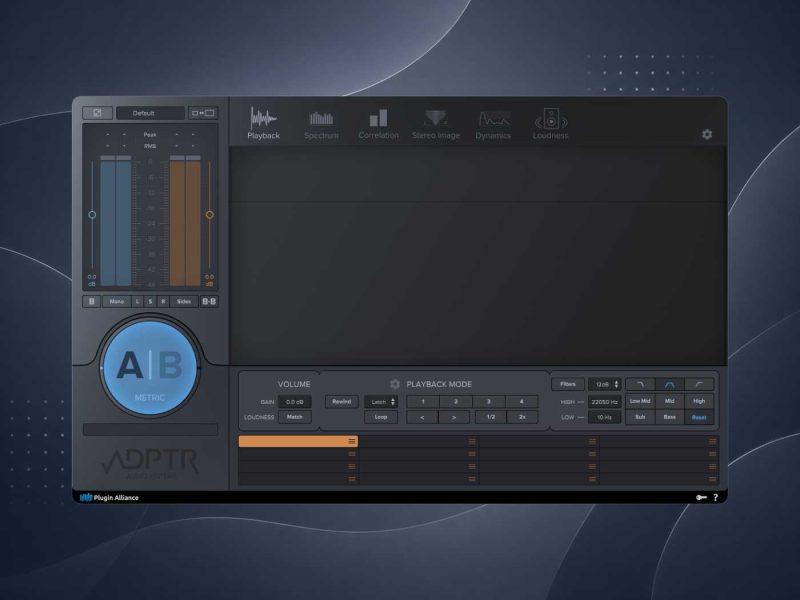The height and width of the screenshot is (600, 800).
Task: Click the icon button left of the Default preset
Action: coord(97,113)
